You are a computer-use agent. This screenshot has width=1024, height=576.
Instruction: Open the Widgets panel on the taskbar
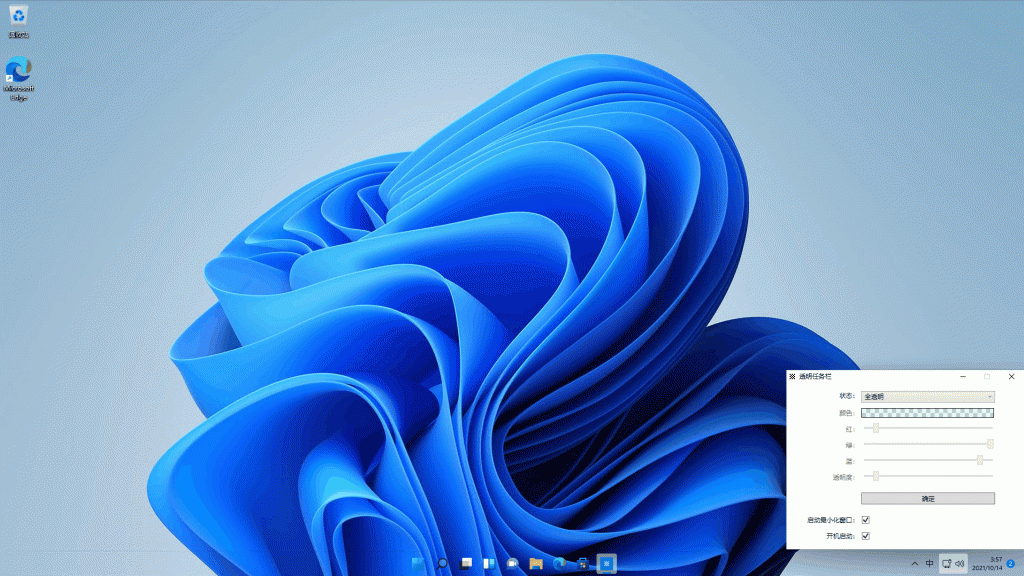[x=489, y=564]
